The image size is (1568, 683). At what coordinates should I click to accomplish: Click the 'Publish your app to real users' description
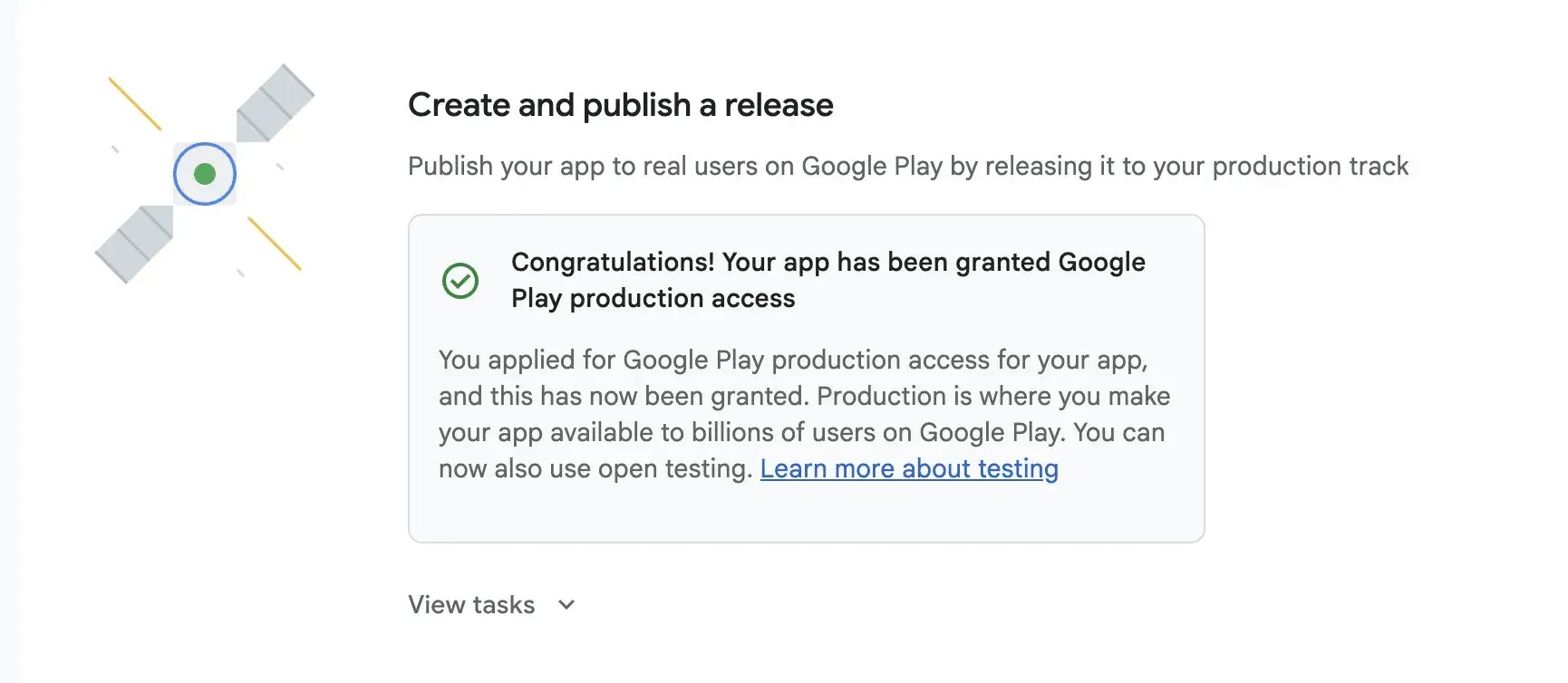point(908,167)
